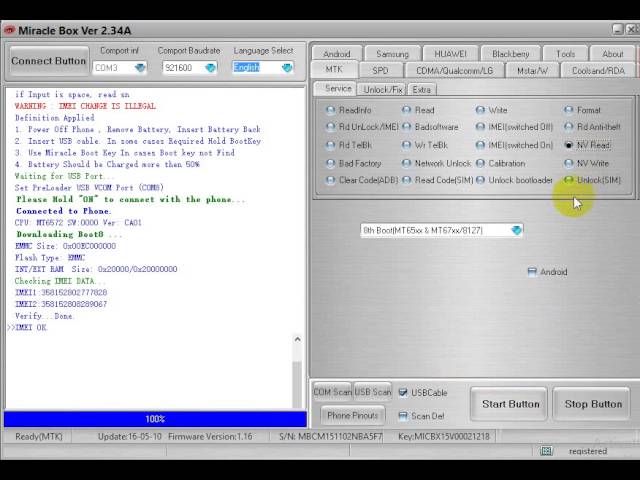Screen dimensions: 640x480
Task: Select the Unlock(SIM) radio option
Action: pyautogui.click(x=592, y=180)
